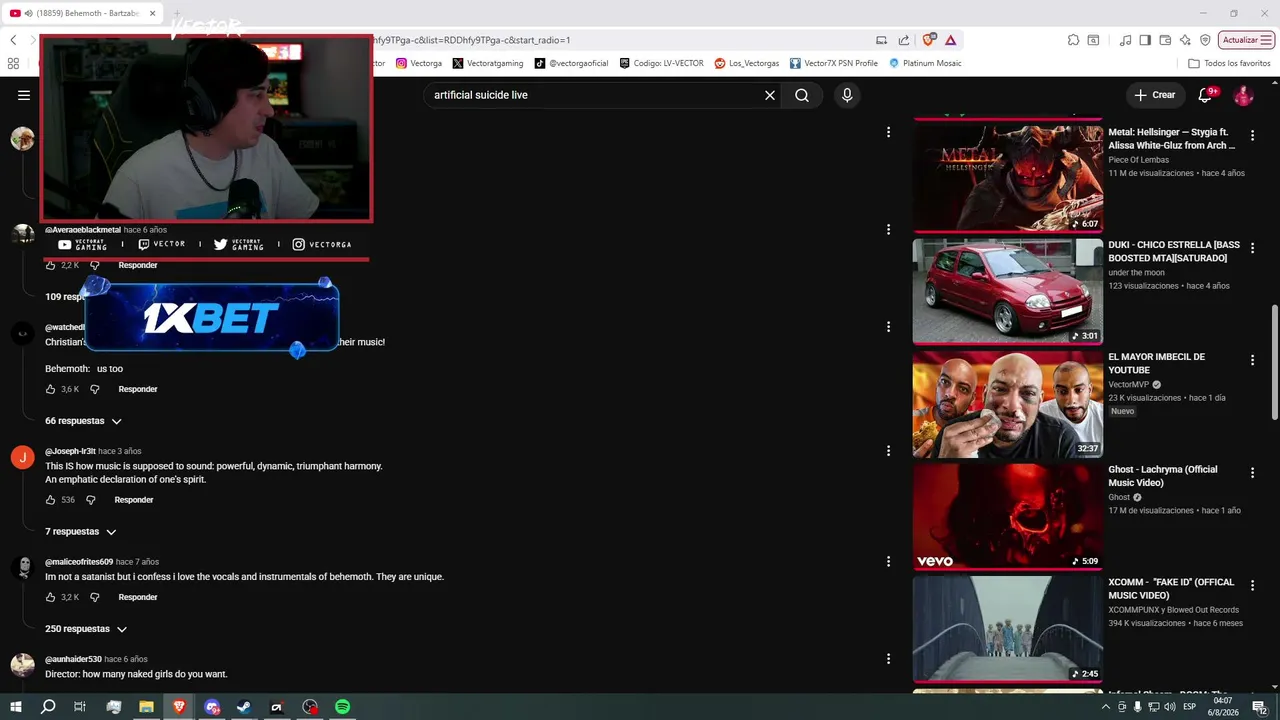Open the Vector7X PSN Profile bookmark
Viewport: 1280px width, 720px height.
point(834,63)
